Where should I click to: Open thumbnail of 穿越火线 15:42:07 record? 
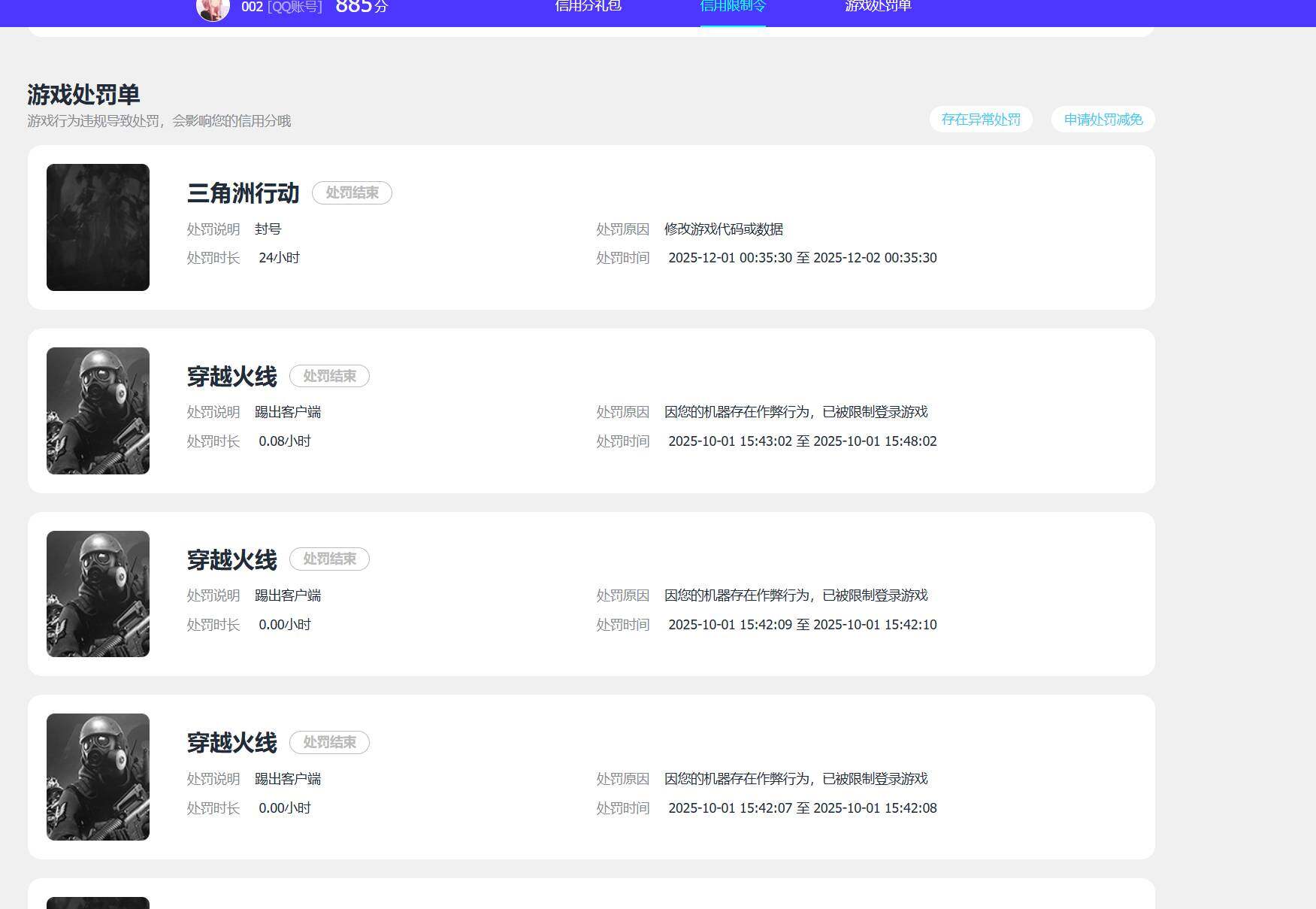click(x=98, y=777)
